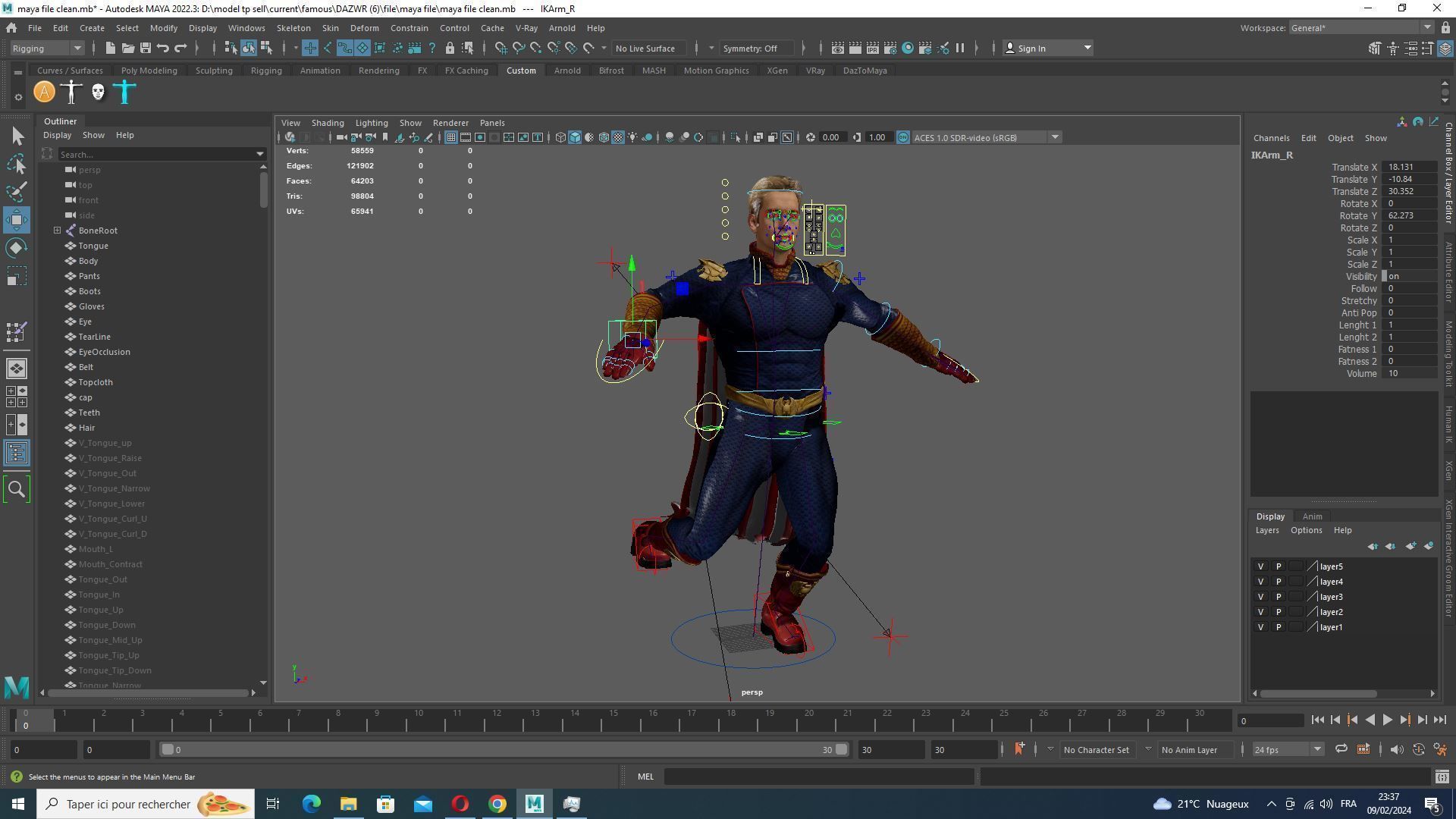This screenshot has height=819, width=1456.
Task: Click the Translate X value field
Action: (1409, 167)
